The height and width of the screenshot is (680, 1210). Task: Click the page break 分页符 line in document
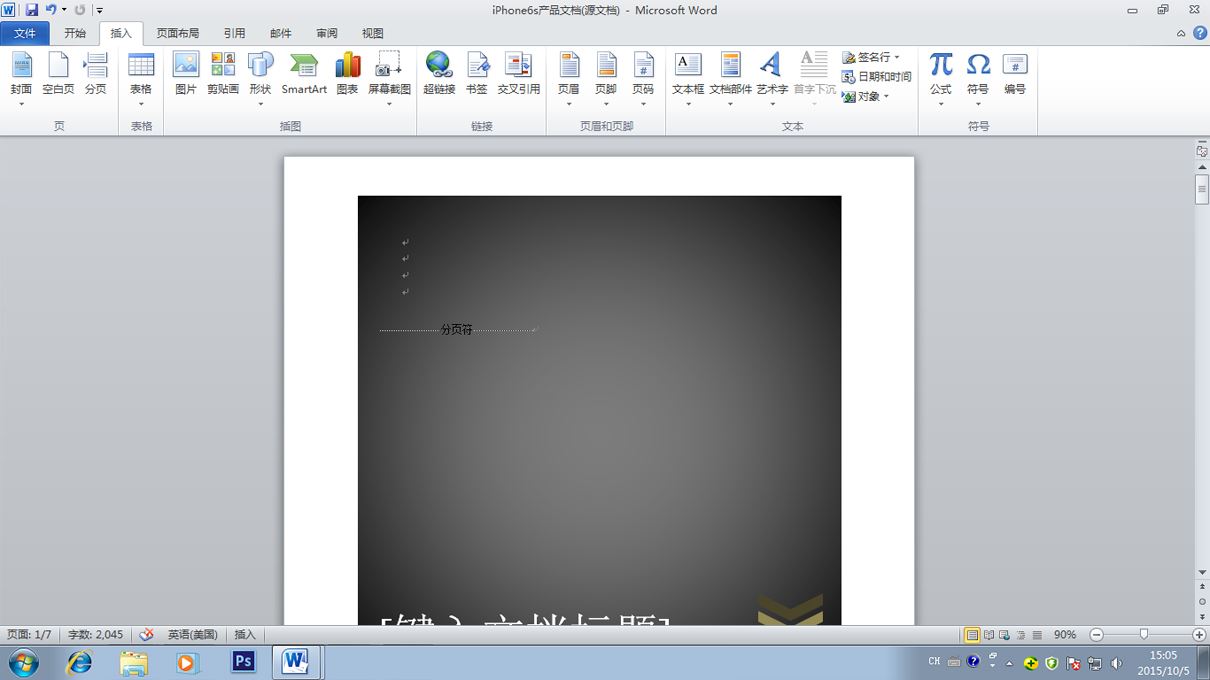click(457, 329)
